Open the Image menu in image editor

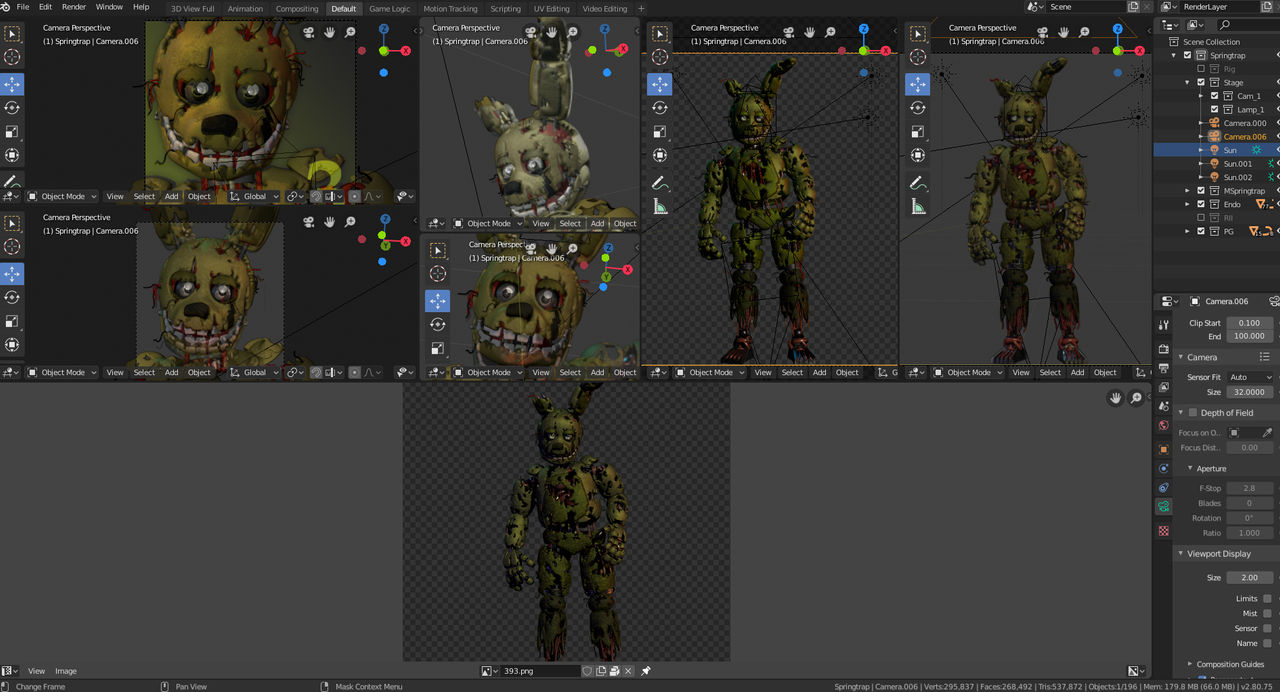point(66,671)
